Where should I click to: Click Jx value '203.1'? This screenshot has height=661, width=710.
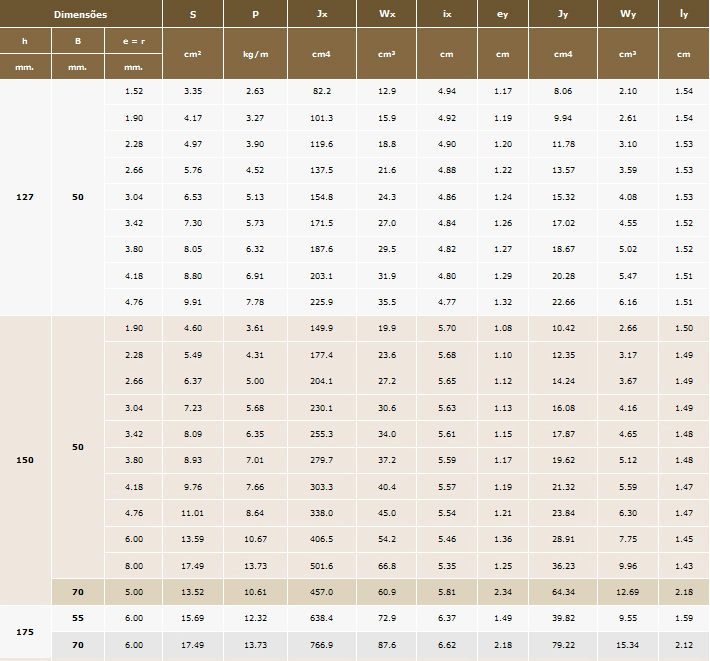[322, 276]
